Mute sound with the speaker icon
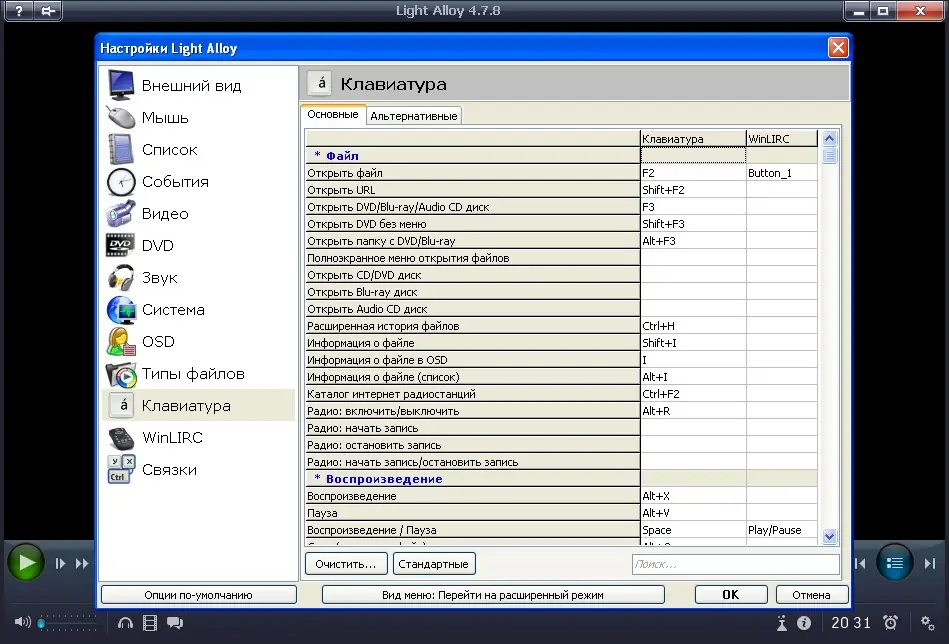 [22, 622]
